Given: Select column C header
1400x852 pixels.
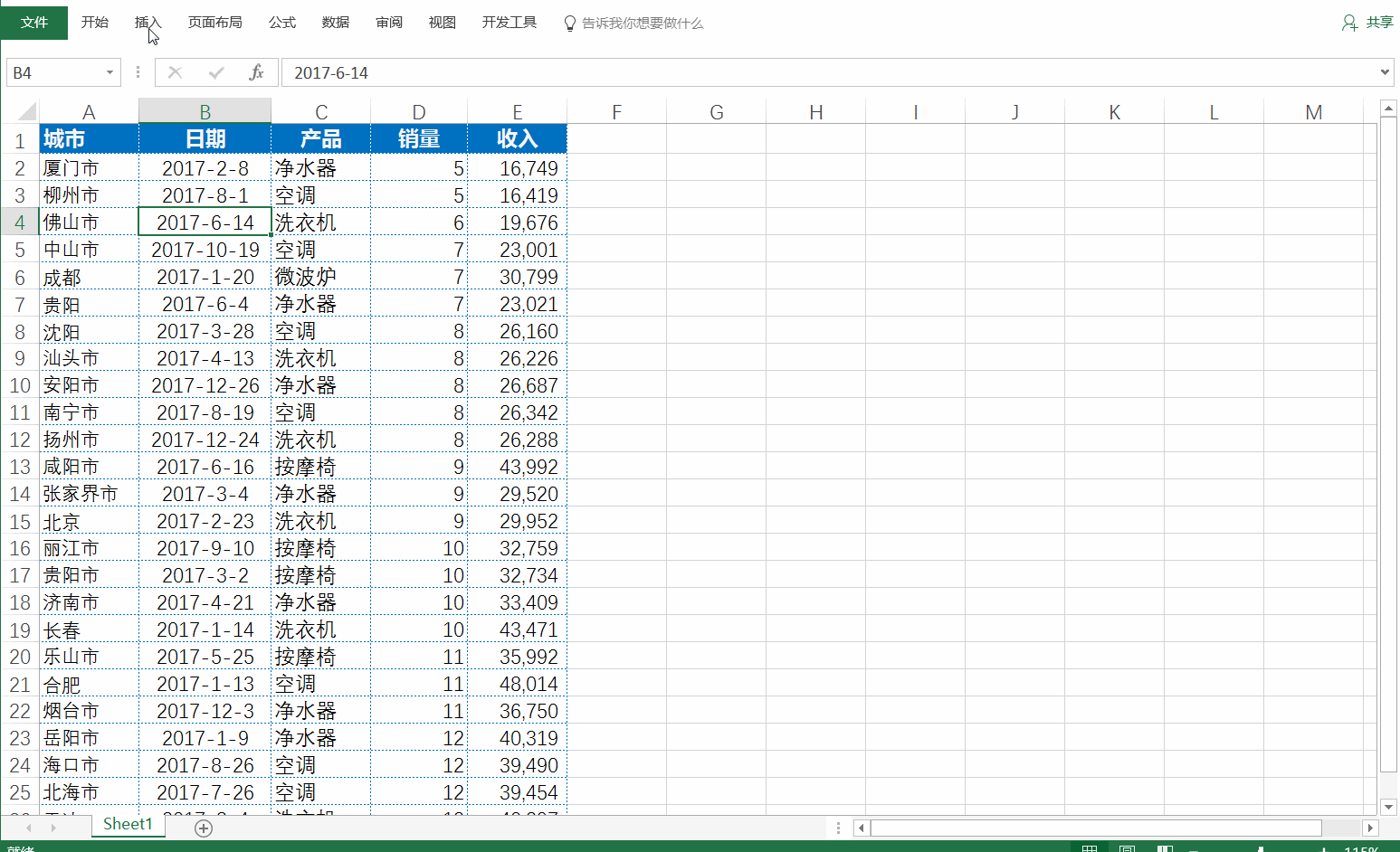Looking at the screenshot, I should [x=321, y=112].
